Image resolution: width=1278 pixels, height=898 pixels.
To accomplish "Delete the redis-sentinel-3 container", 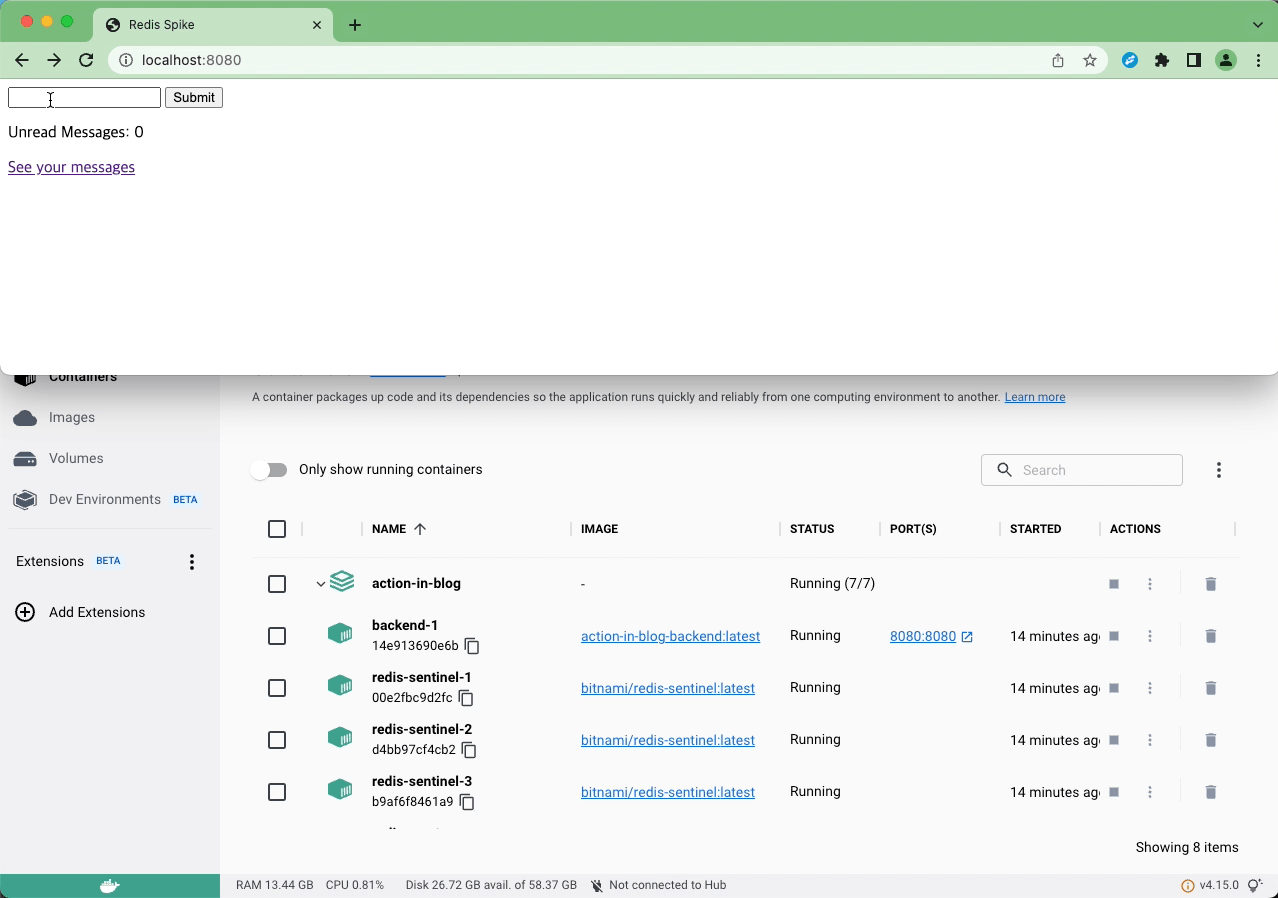I will coord(1211,792).
